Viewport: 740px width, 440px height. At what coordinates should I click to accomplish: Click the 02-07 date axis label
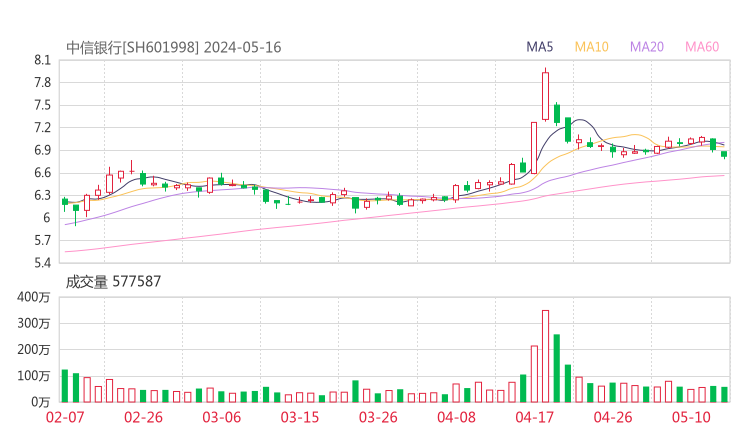pyautogui.click(x=65, y=417)
